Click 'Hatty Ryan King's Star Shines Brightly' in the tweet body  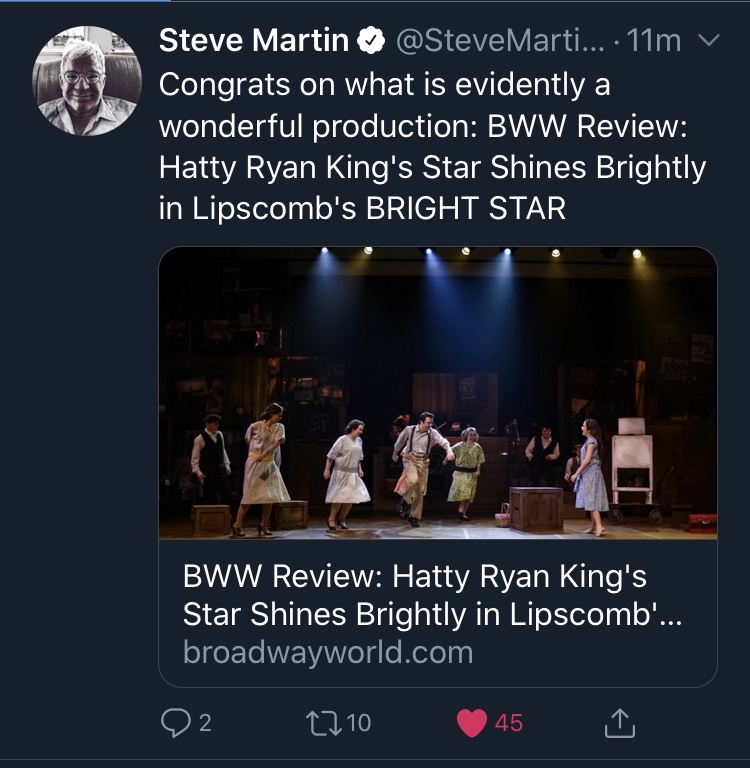(x=432, y=167)
